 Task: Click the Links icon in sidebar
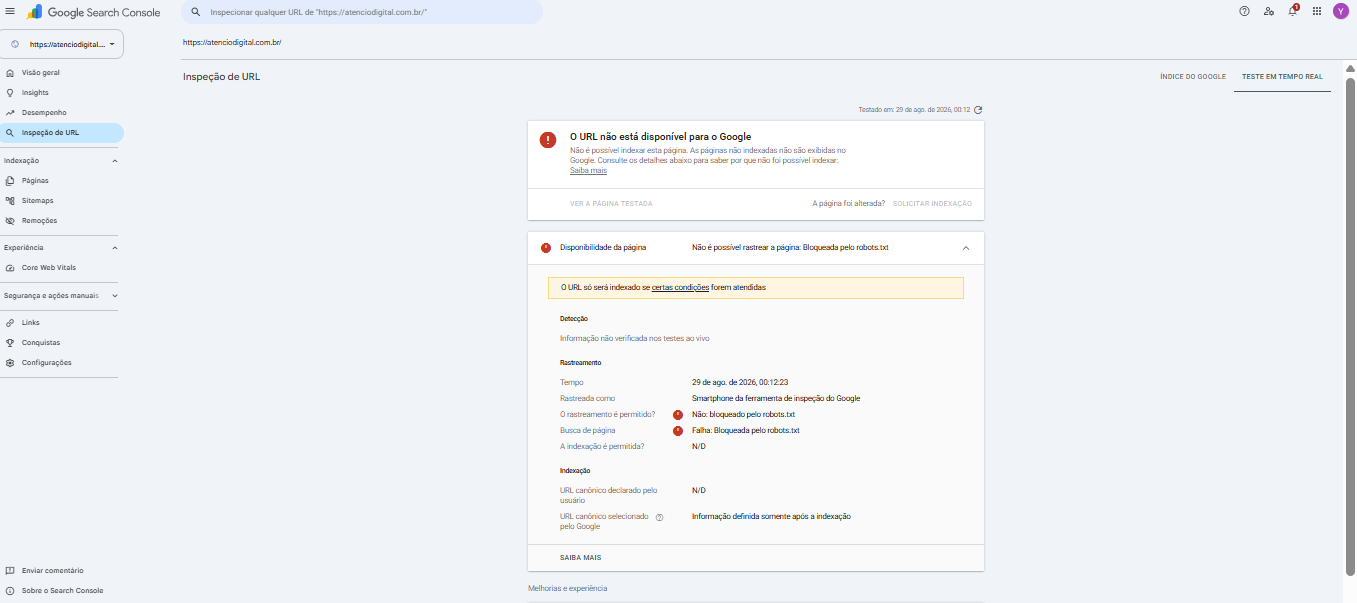click(10, 323)
